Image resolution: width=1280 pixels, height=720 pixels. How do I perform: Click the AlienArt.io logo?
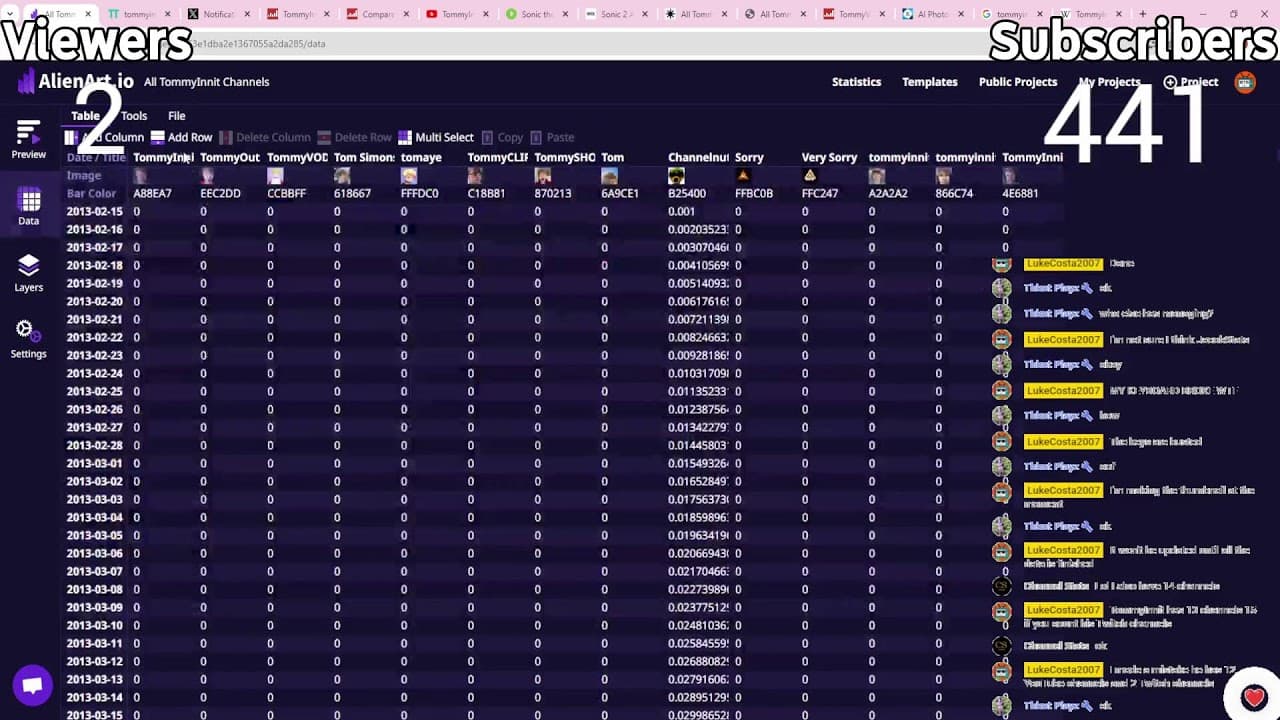(76, 82)
